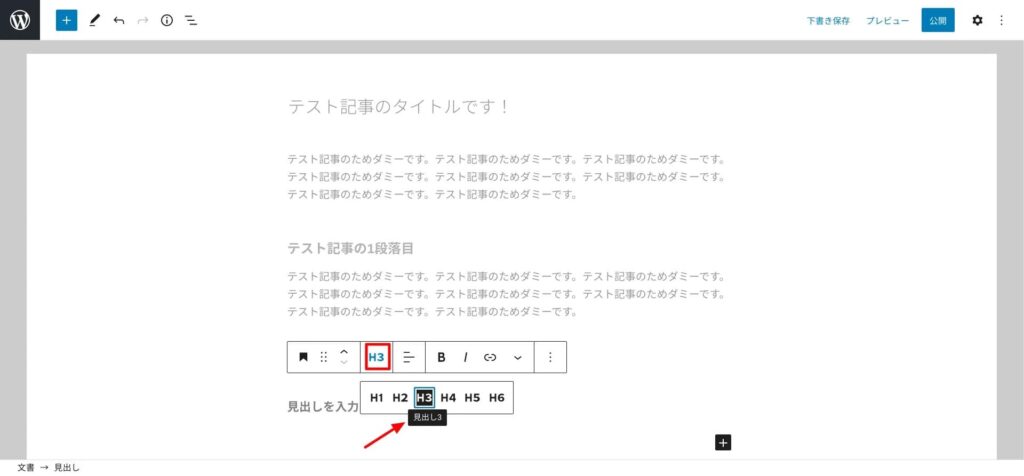Open the top-right options kebab menu
The image size is (1024, 476).
(1002, 20)
